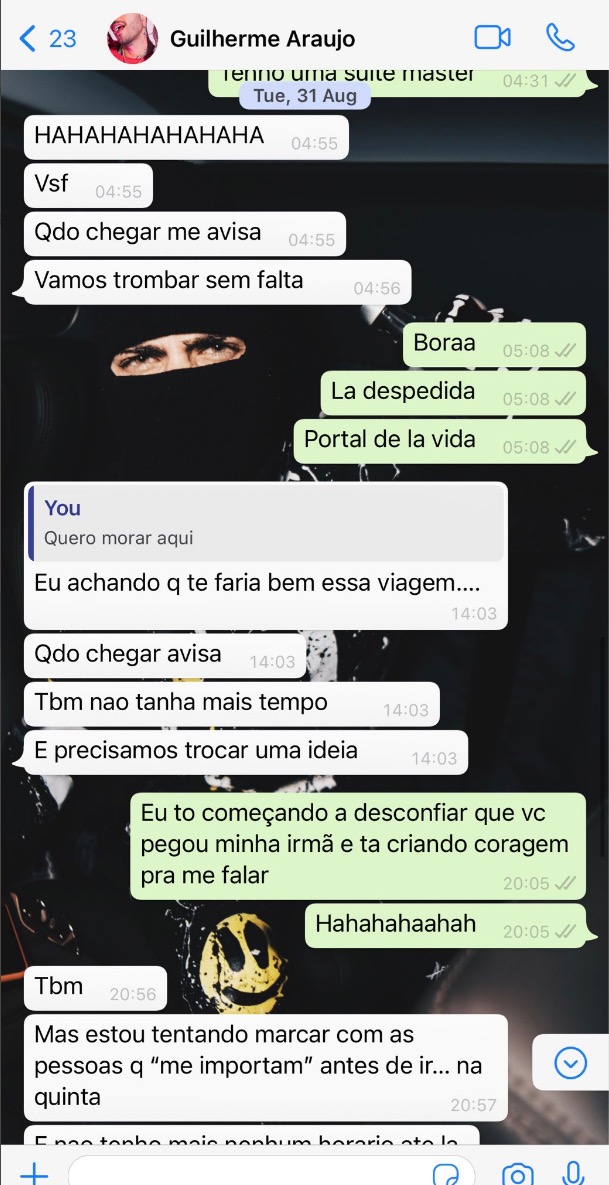Open Guilherme Araujo's profile picture

point(132,38)
